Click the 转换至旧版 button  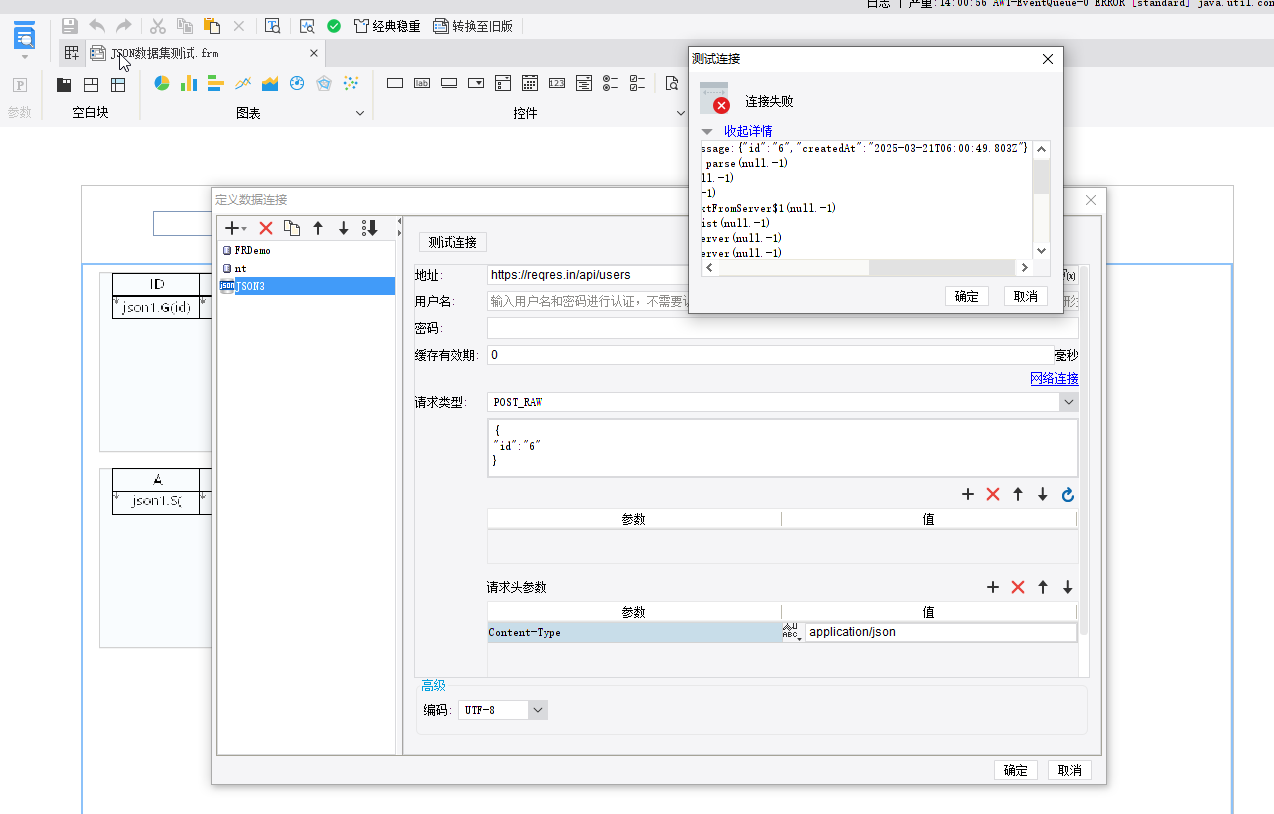[x=473, y=26]
